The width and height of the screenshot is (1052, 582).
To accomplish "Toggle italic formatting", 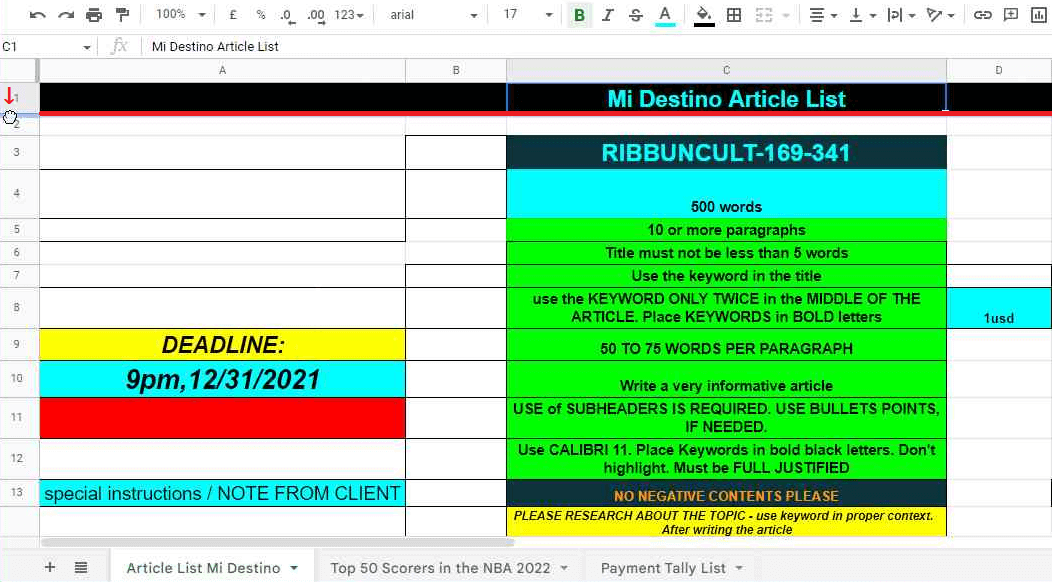I will click(x=607, y=15).
